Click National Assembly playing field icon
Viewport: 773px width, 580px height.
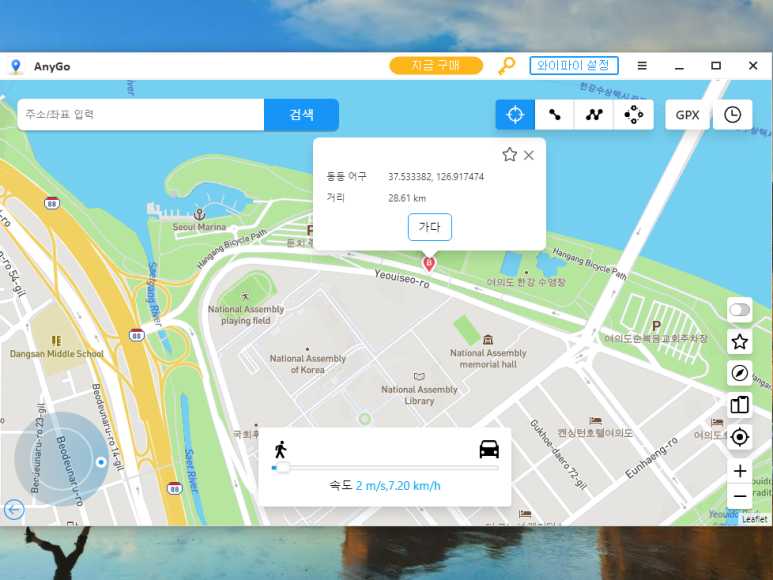click(246, 297)
